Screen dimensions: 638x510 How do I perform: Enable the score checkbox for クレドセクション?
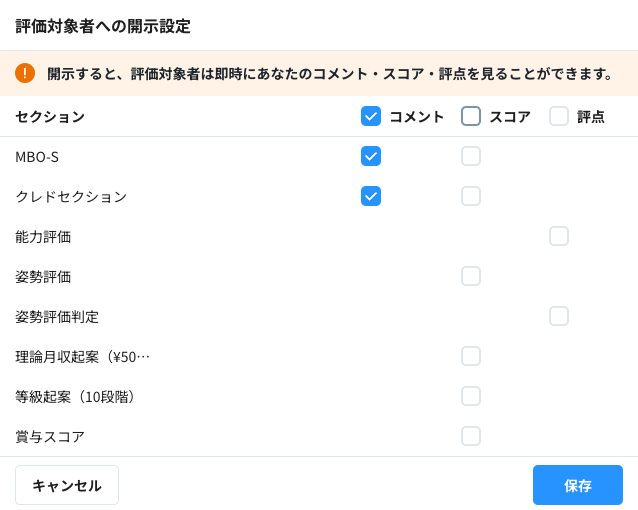(x=471, y=196)
